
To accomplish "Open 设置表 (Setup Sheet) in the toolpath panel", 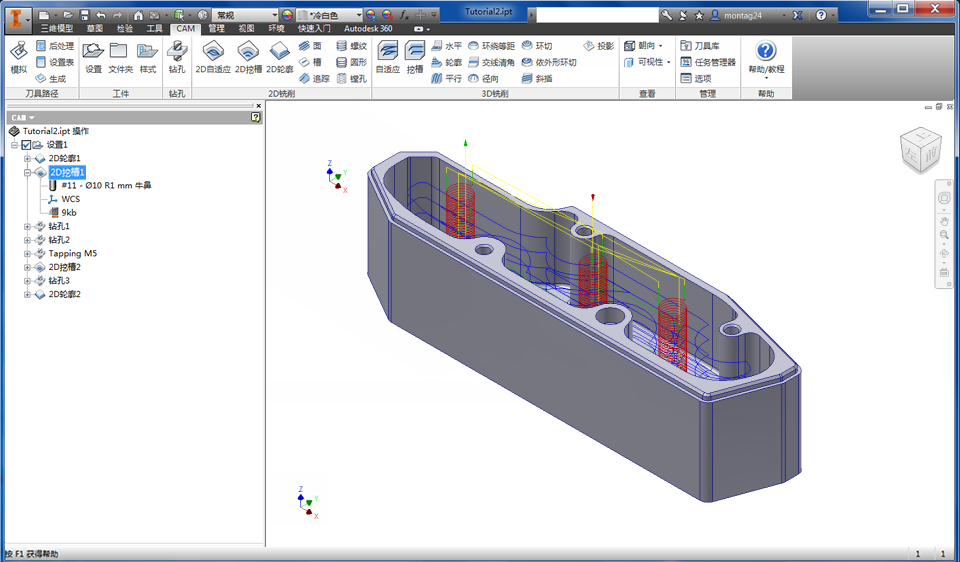I will [54, 62].
